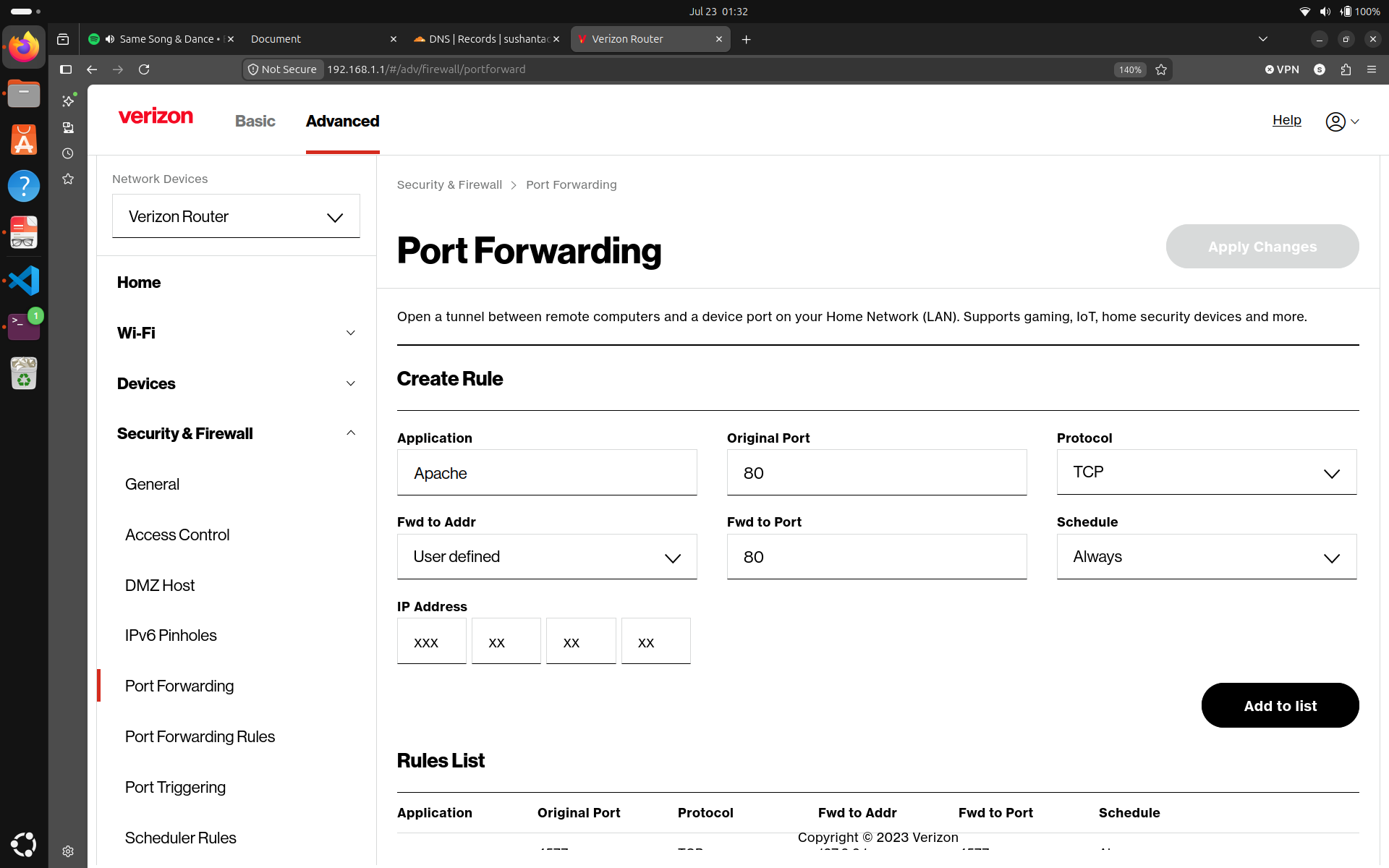
Task: Open the system status menu in the top bar
Action: tap(1338, 12)
